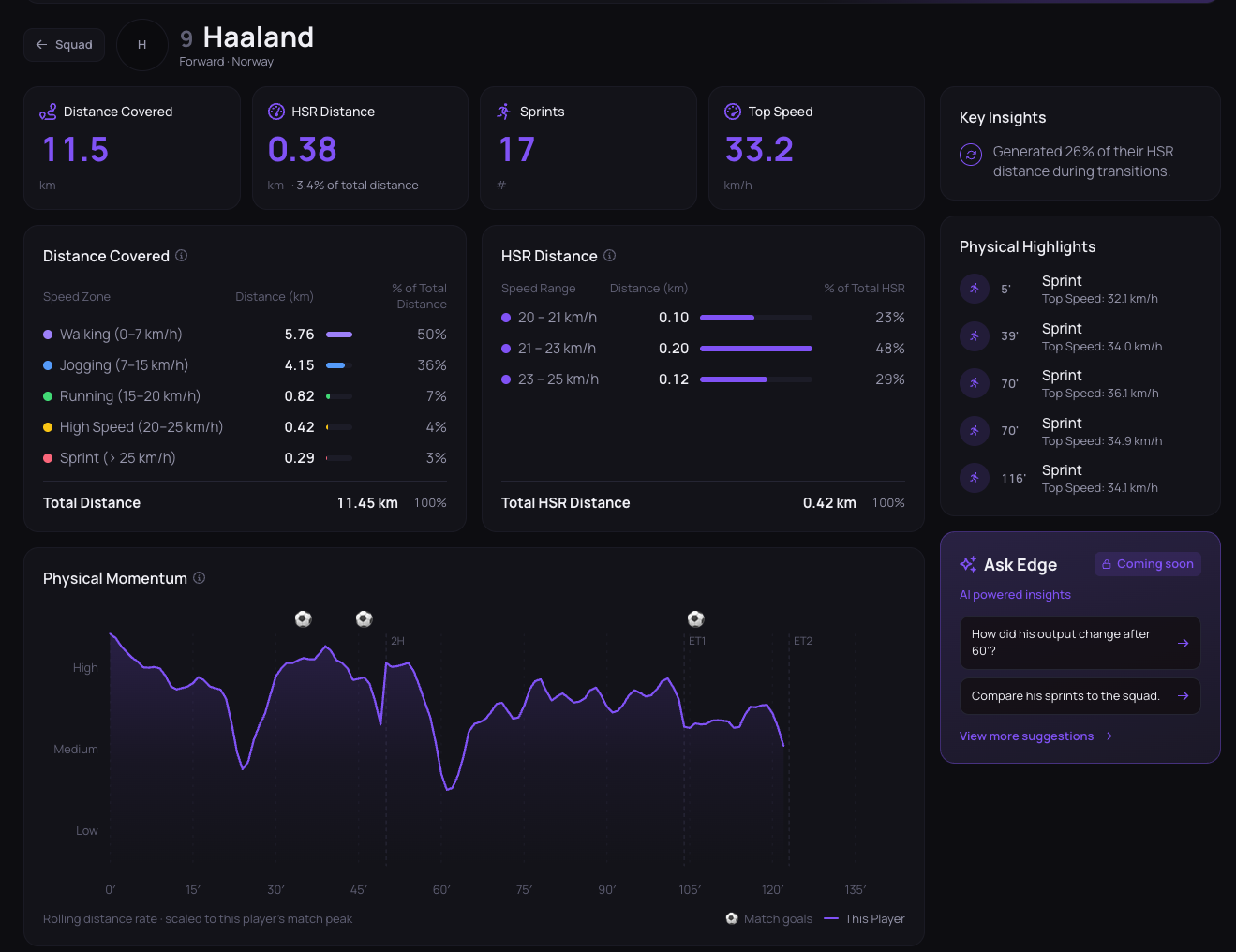Viewport: 1236px width, 952px height.
Task: Click arrow beside View more suggestions
Action: 1108,736
